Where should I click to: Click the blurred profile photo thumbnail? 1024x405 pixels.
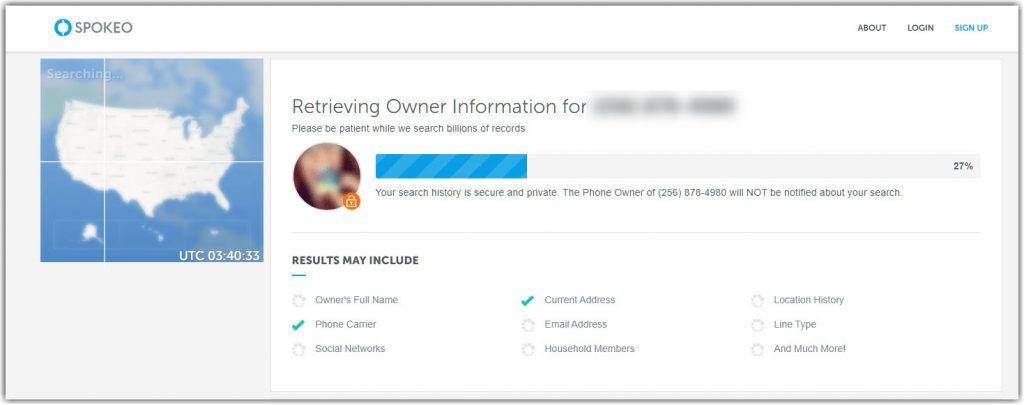click(327, 176)
